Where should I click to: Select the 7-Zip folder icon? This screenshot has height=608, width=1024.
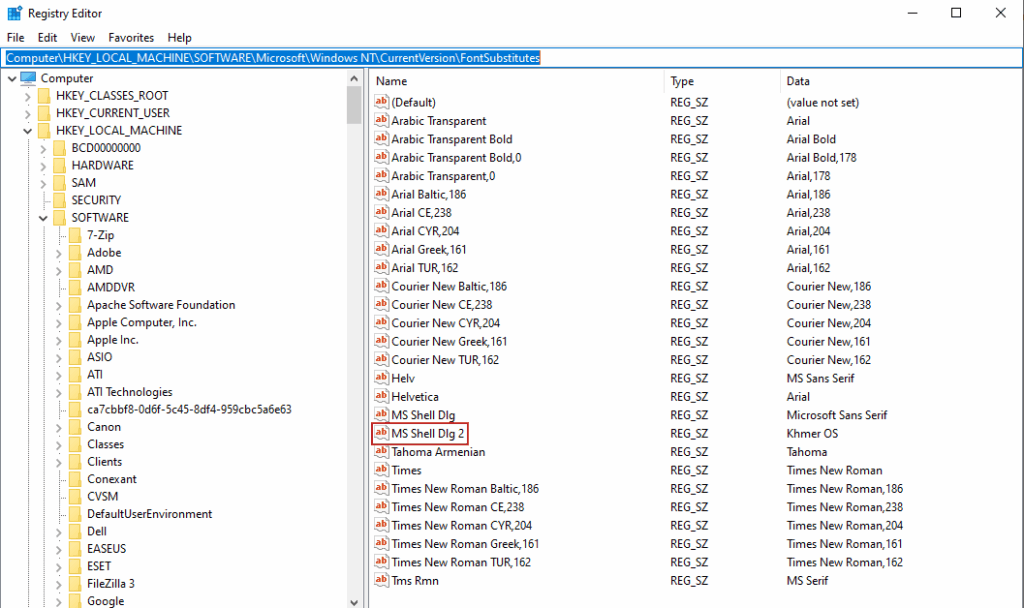(x=75, y=235)
